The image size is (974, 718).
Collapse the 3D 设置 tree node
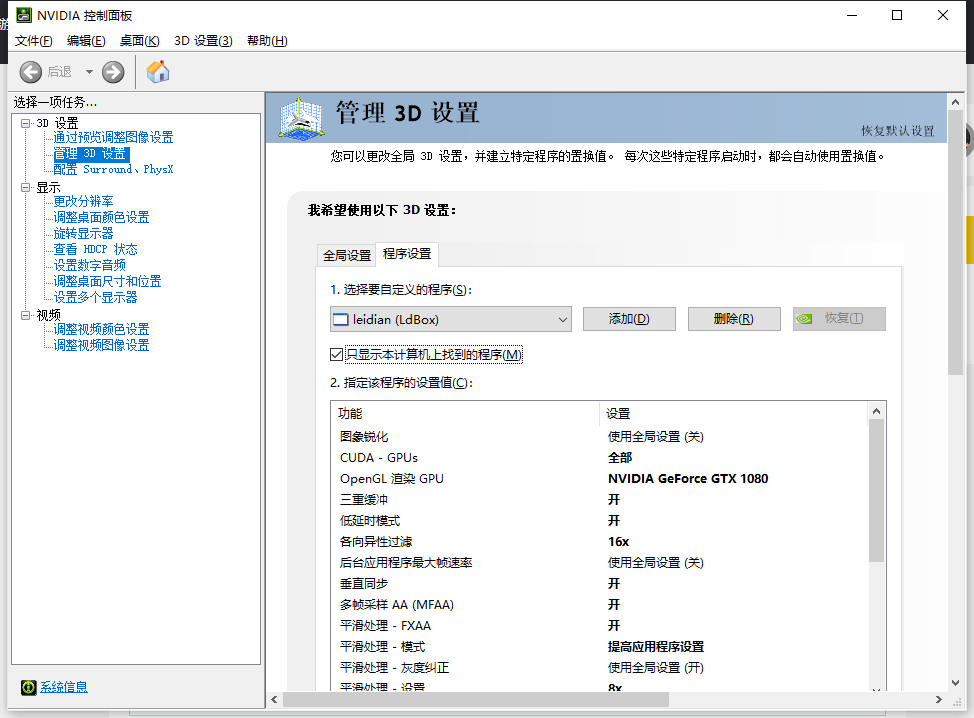pos(26,123)
